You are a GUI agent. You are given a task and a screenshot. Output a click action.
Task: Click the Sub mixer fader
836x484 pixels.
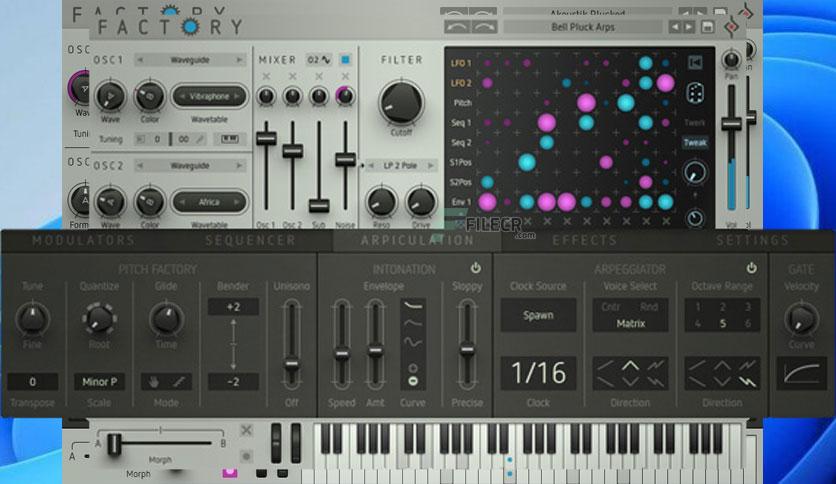click(x=319, y=205)
